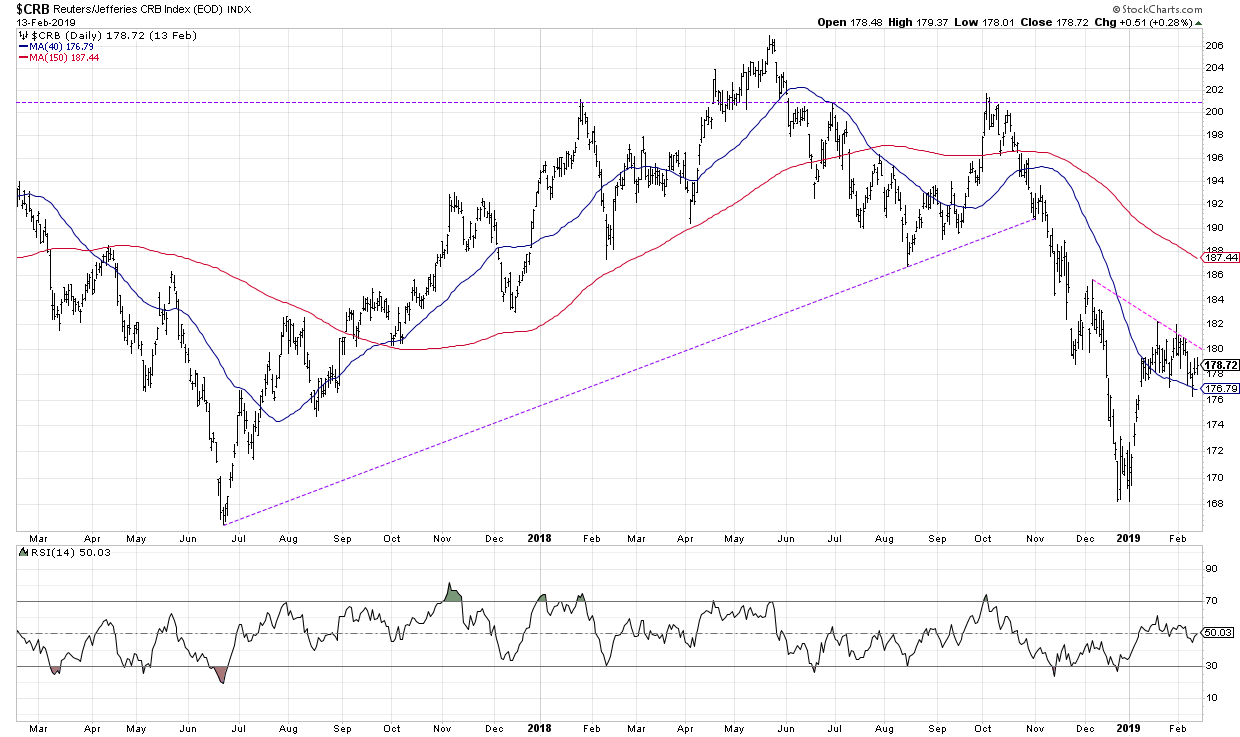Click the RSI(14) 50.03 indicator label
This screenshot has height=737, width=1240.
coord(66,552)
